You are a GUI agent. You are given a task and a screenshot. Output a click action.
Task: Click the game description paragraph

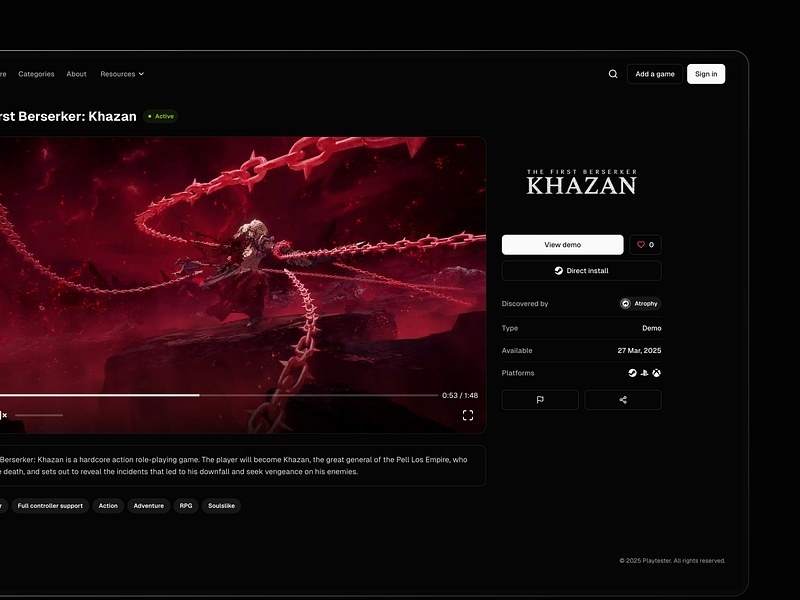point(234,465)
